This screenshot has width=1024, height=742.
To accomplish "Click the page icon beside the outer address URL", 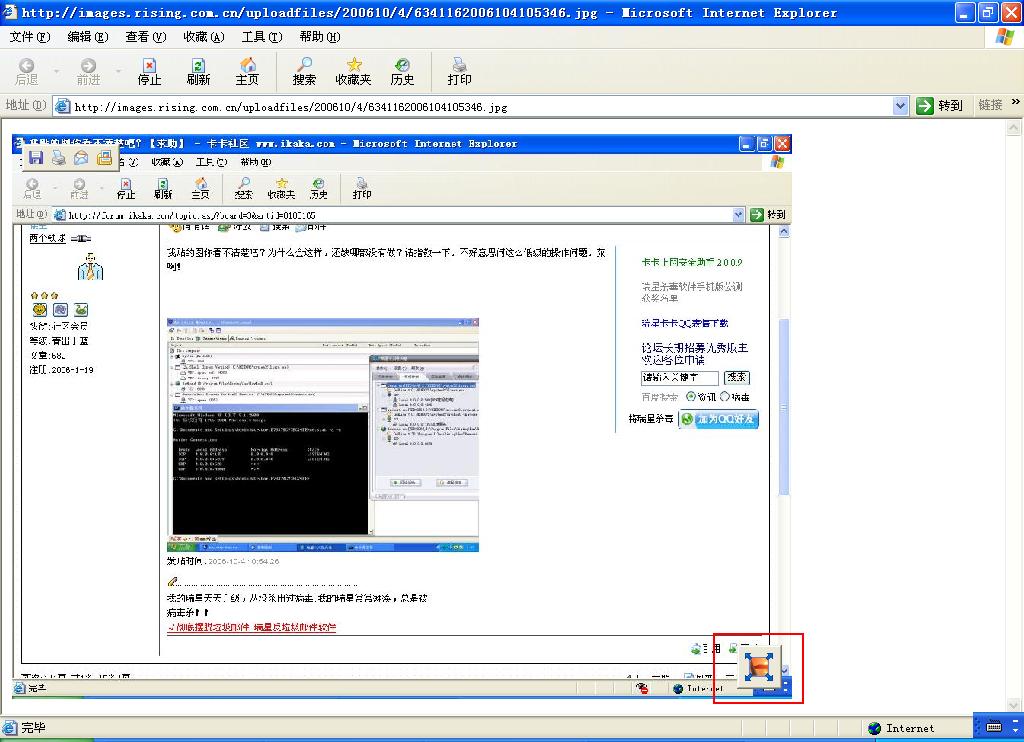I will pyautogui.click(x=63, y=106).
